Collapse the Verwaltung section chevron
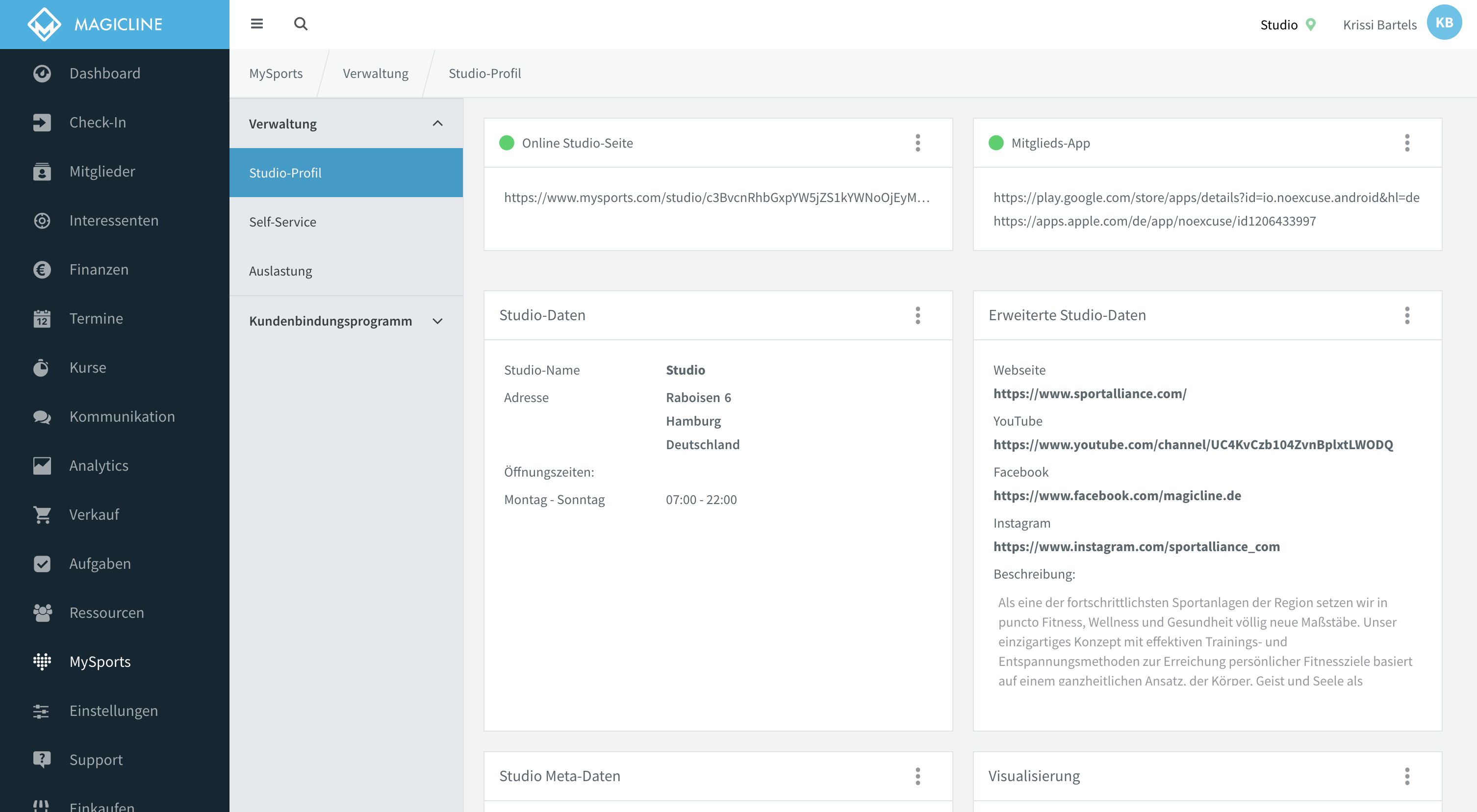This screenshot has height=812, width=1477. click(x=437, y=123)
